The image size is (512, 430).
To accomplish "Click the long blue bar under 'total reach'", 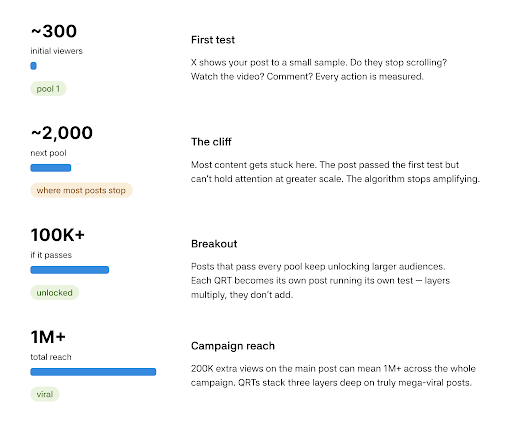I will (93, 372).
